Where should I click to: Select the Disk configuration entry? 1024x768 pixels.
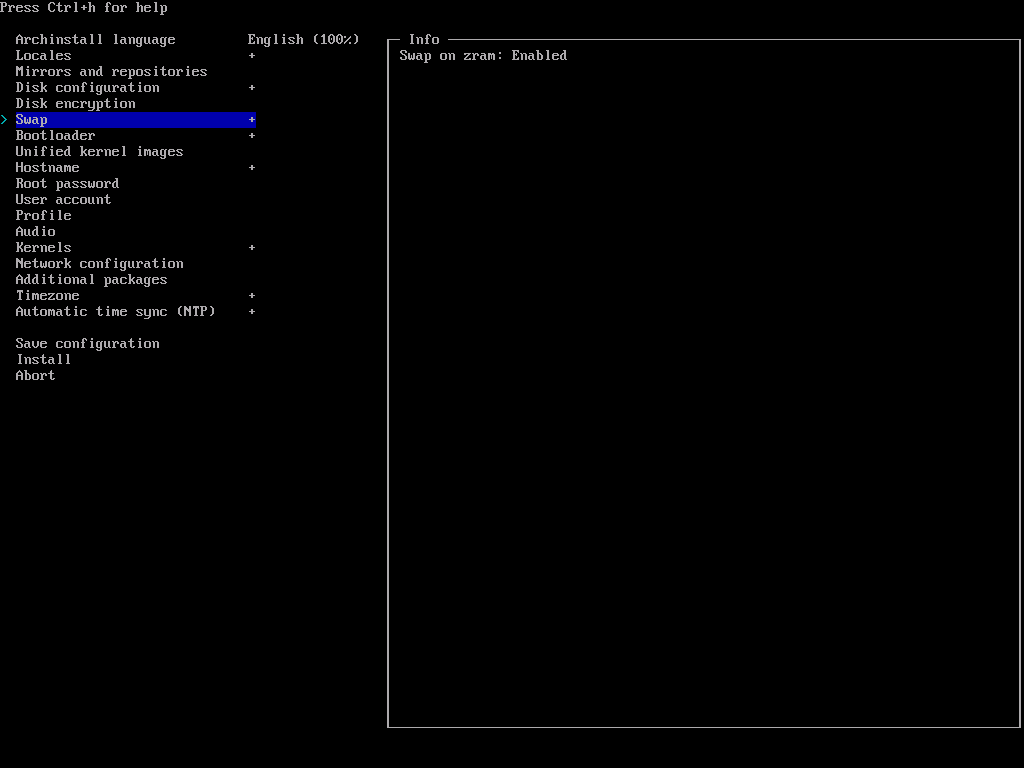point(88,88)
